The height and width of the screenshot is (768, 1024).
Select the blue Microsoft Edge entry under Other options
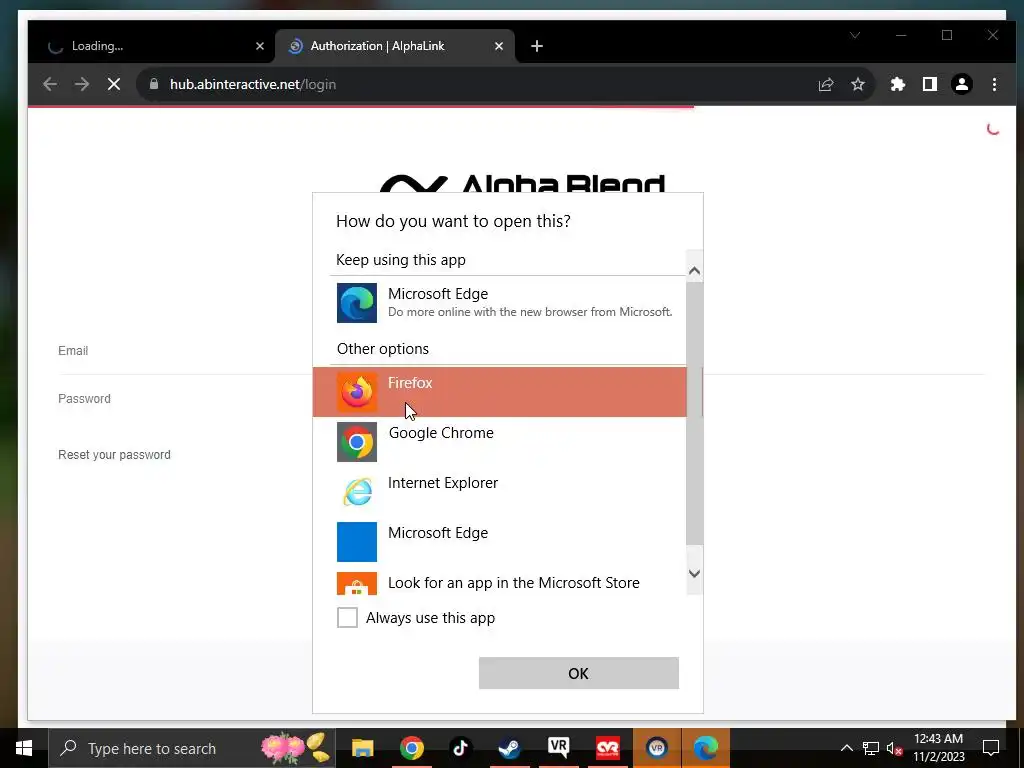pyautogui.click(x=500, y=541)
